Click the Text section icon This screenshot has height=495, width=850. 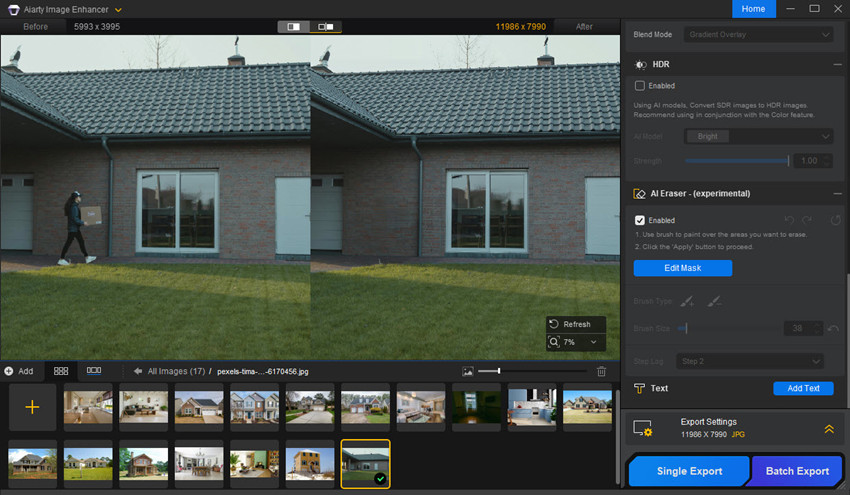(x=639, y=388)
